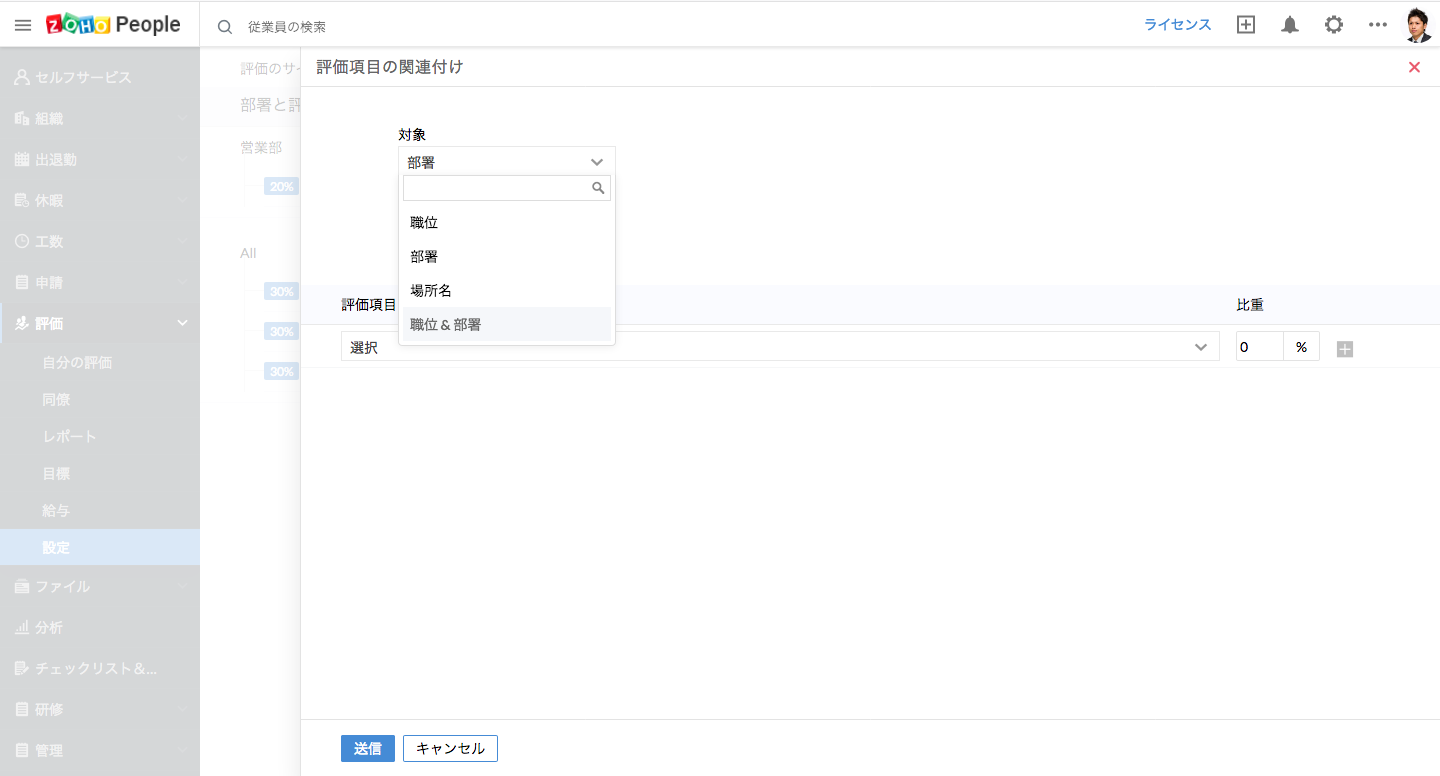The image size is (1440, 776).
Task: Click the 従業員の検索 search field
Action: point(287,27)
